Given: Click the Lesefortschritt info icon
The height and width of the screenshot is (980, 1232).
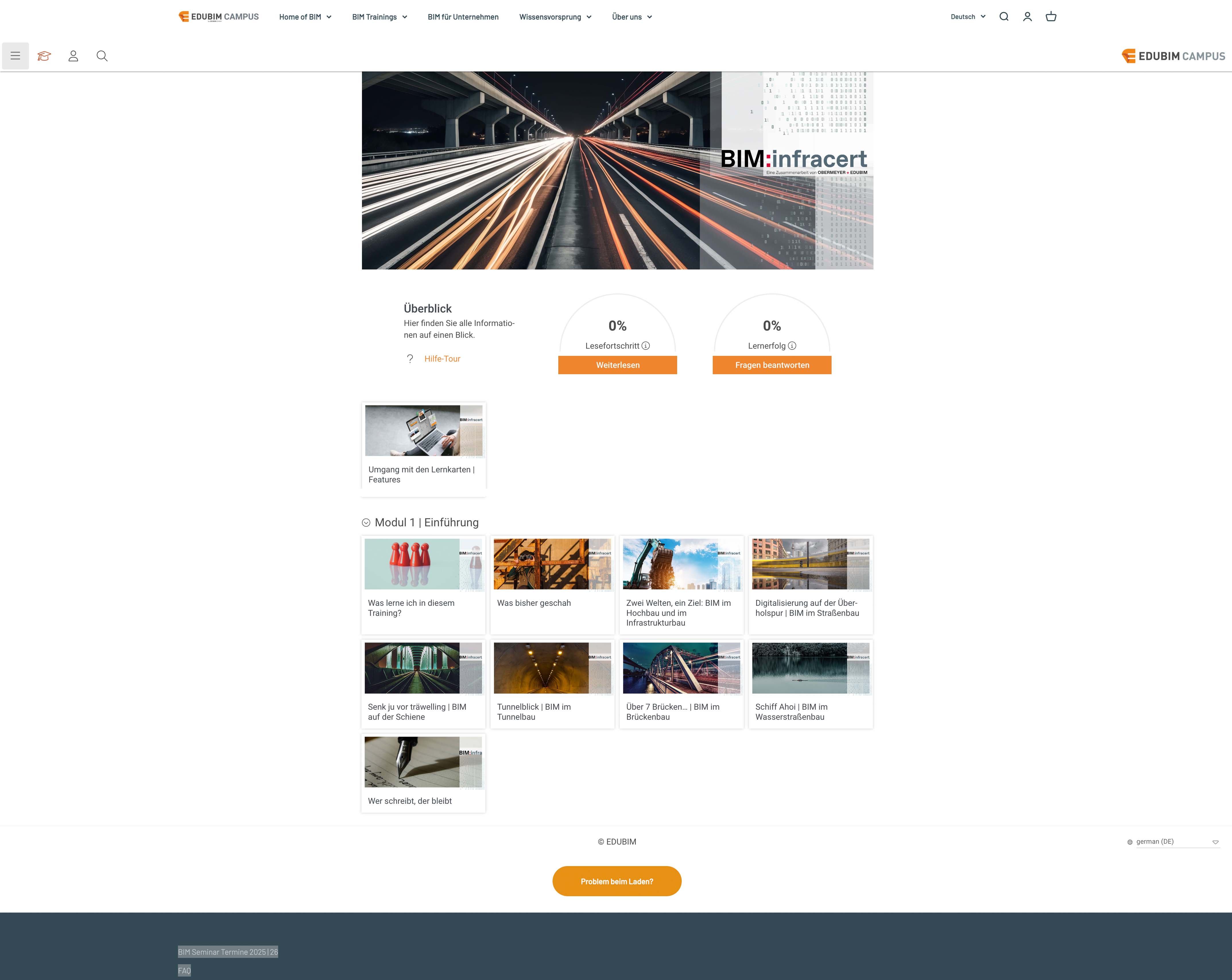Looking at the screenshot, I should click(x=646, y=345).
